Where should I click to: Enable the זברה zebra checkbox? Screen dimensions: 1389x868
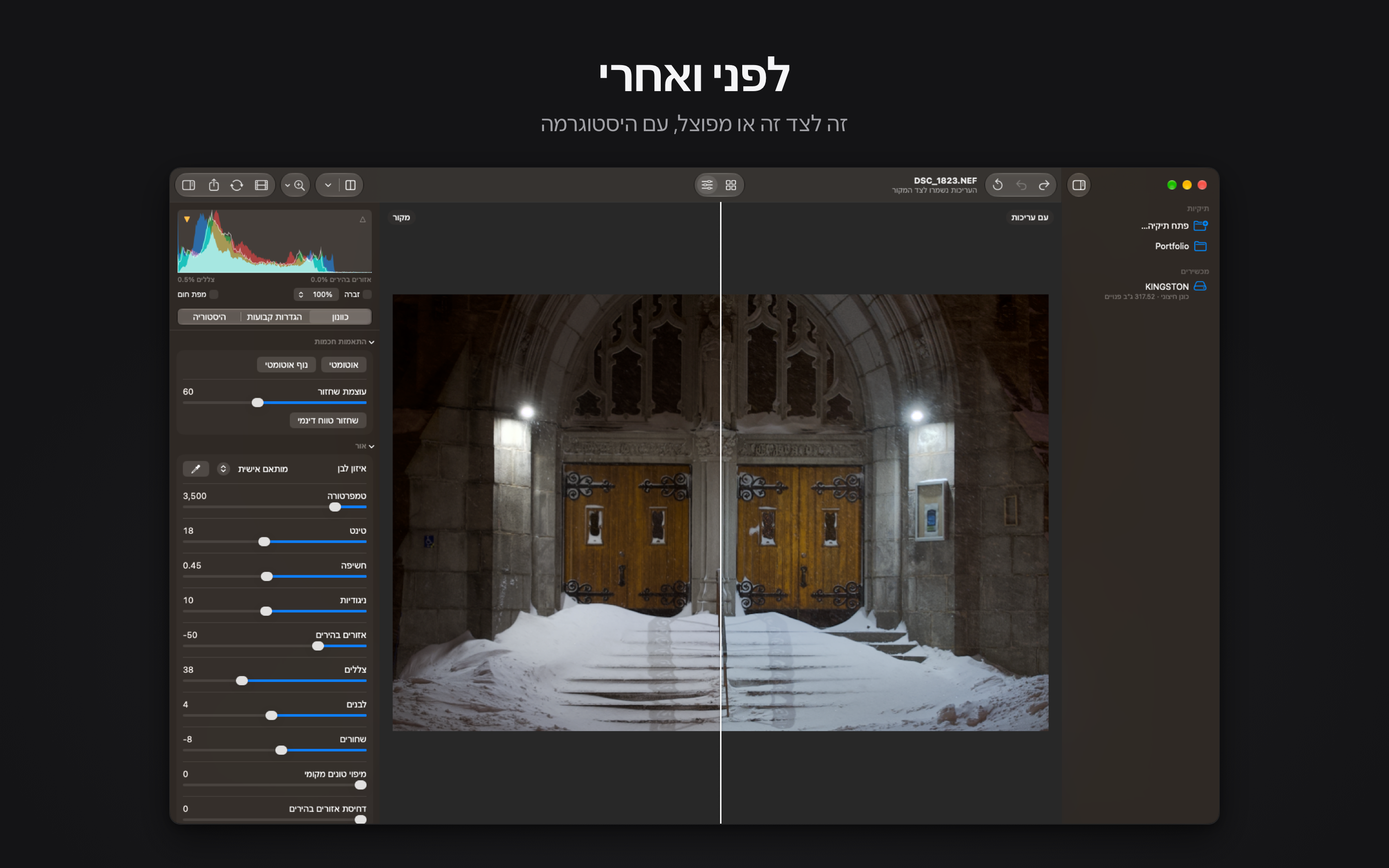pos(368,295)
